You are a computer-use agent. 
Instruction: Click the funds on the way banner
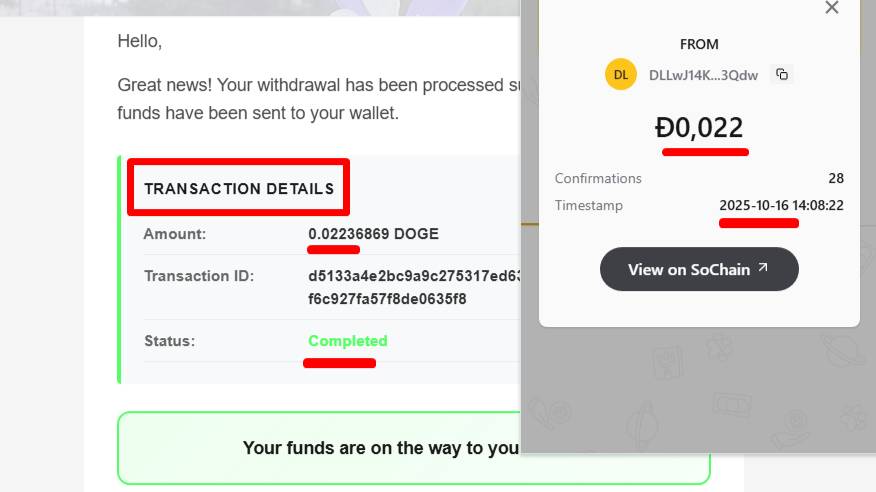(x=380, y=448)
